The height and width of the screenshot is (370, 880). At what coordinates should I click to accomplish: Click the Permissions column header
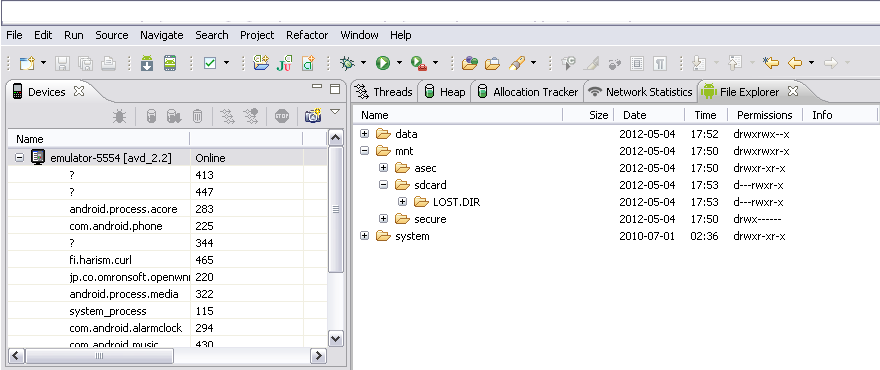coord(764,115)
